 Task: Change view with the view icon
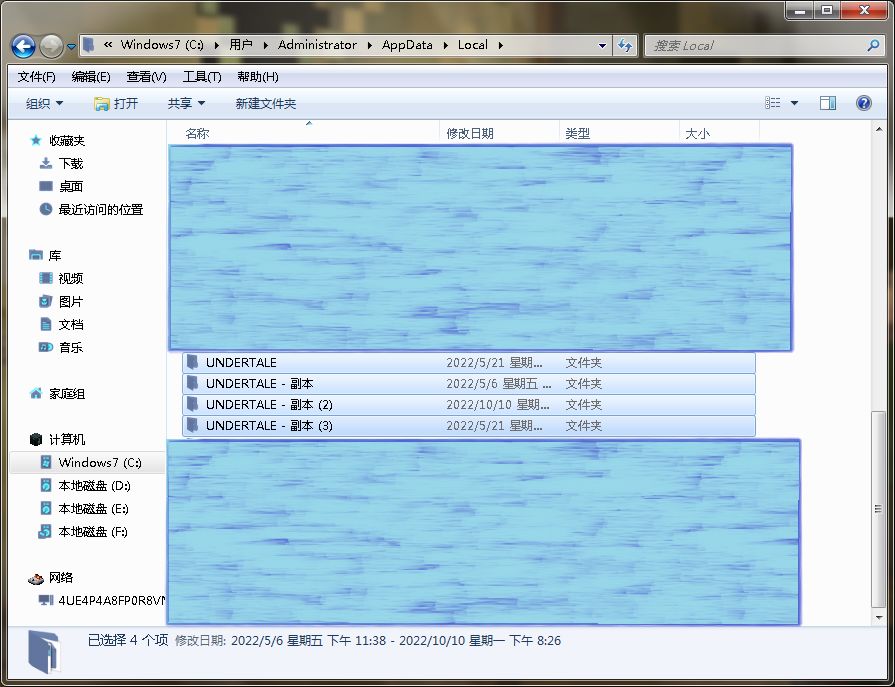click(x=772, y=103)
